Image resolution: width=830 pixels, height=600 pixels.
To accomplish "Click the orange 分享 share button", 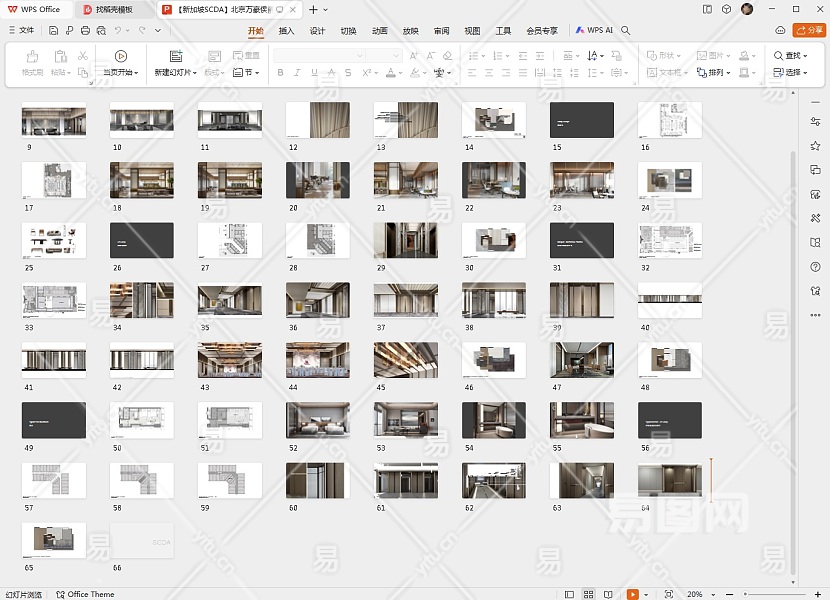I will coord(809,31).
